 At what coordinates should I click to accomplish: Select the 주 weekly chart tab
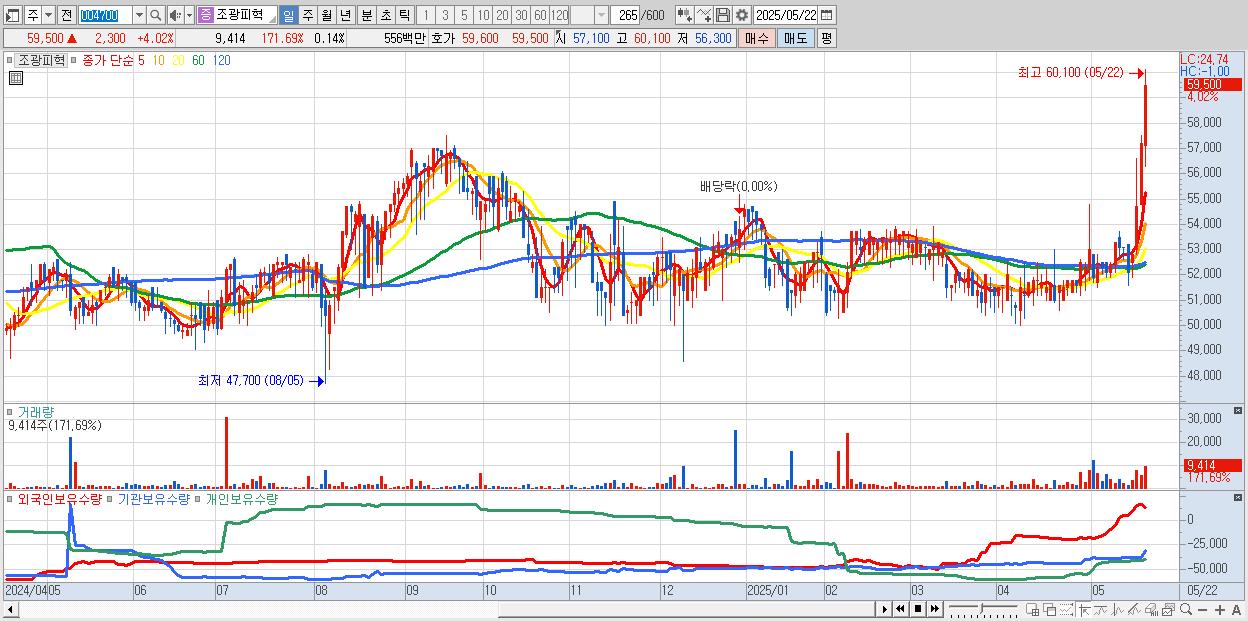307,15
